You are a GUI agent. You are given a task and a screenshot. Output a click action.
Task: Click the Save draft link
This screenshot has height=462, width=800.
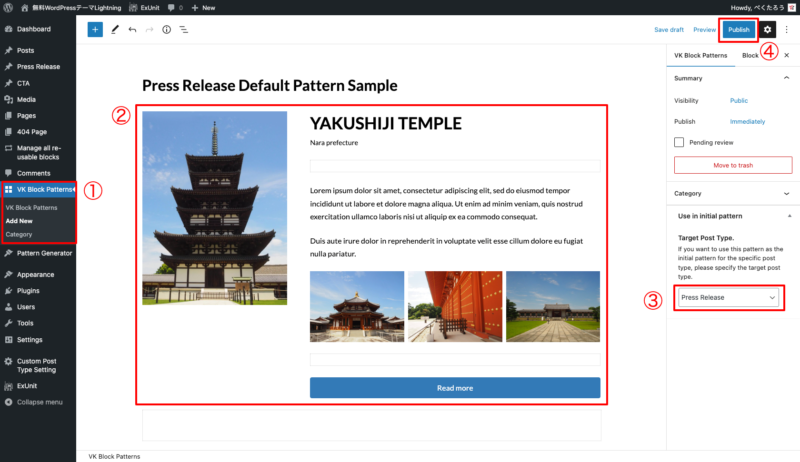(669, 30)
